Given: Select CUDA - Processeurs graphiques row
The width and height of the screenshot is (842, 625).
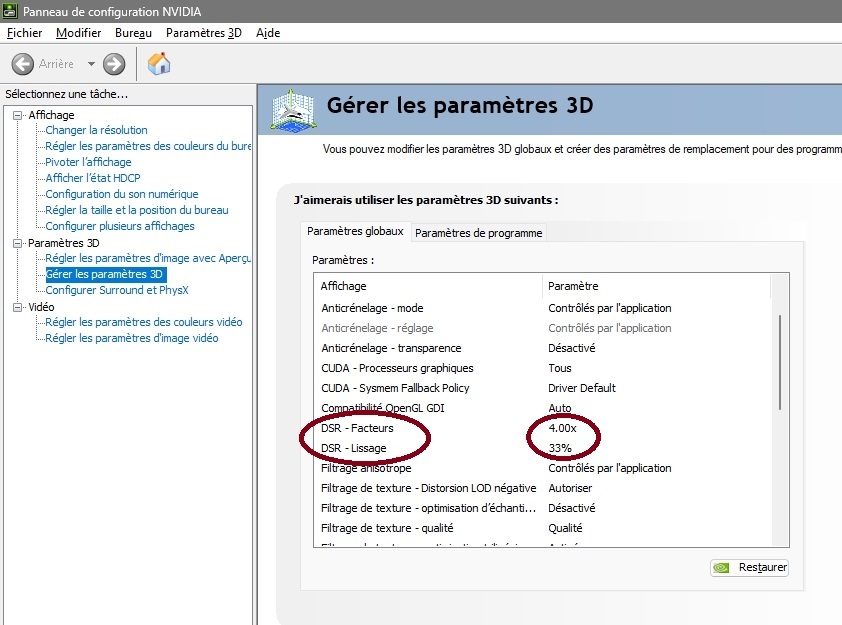Looking at the screenshot, I should click(543, 368).
